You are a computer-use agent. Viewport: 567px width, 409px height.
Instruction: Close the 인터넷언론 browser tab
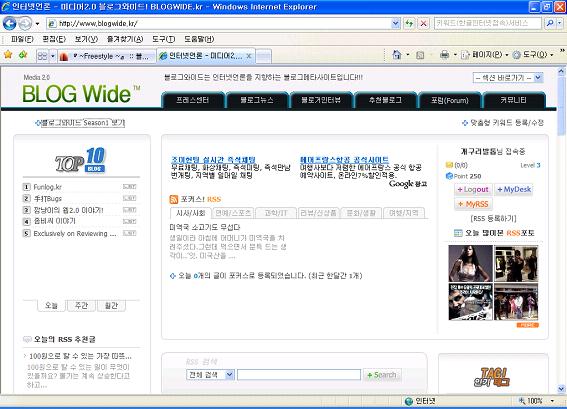pos(249,56)
